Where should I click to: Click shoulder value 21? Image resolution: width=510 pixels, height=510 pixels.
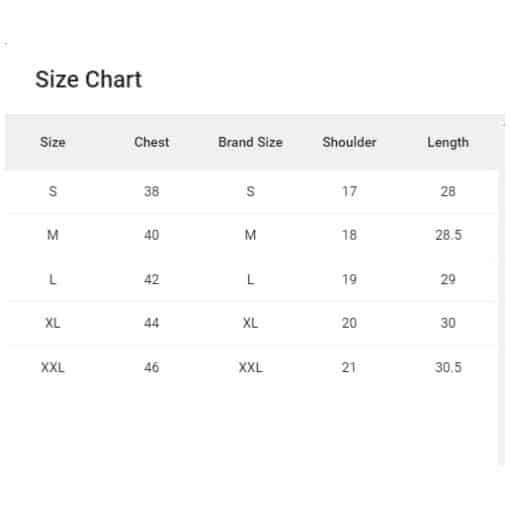(x=349, y=367)
